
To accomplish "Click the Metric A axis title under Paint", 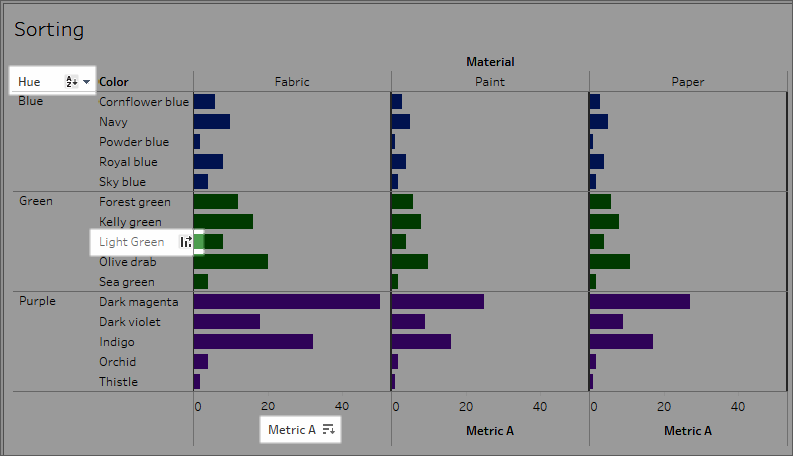I will coord(490,431).
